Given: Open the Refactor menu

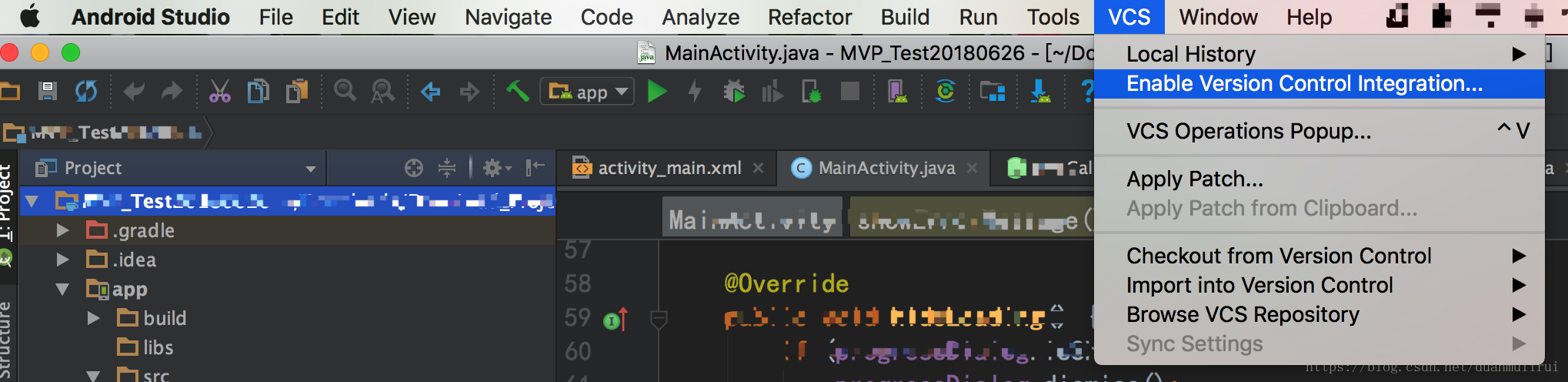Looking at the screenshot, I should [x=809, y=17].
